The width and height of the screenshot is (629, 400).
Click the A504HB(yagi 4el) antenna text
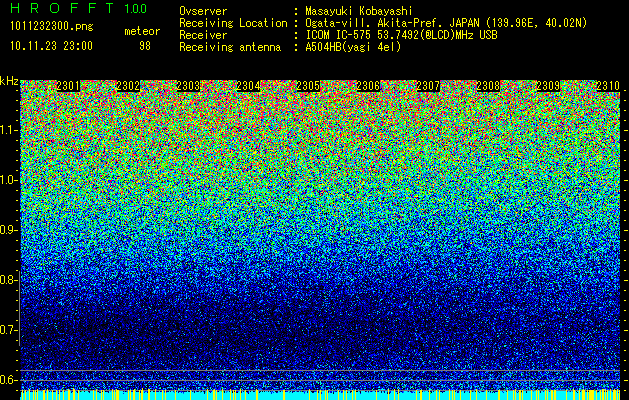(x=353, y=47)
